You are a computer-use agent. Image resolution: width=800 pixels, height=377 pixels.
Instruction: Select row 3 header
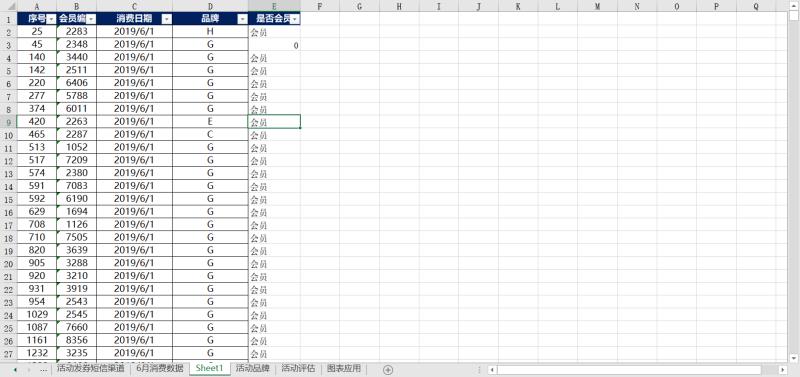[x=8, y=44]
